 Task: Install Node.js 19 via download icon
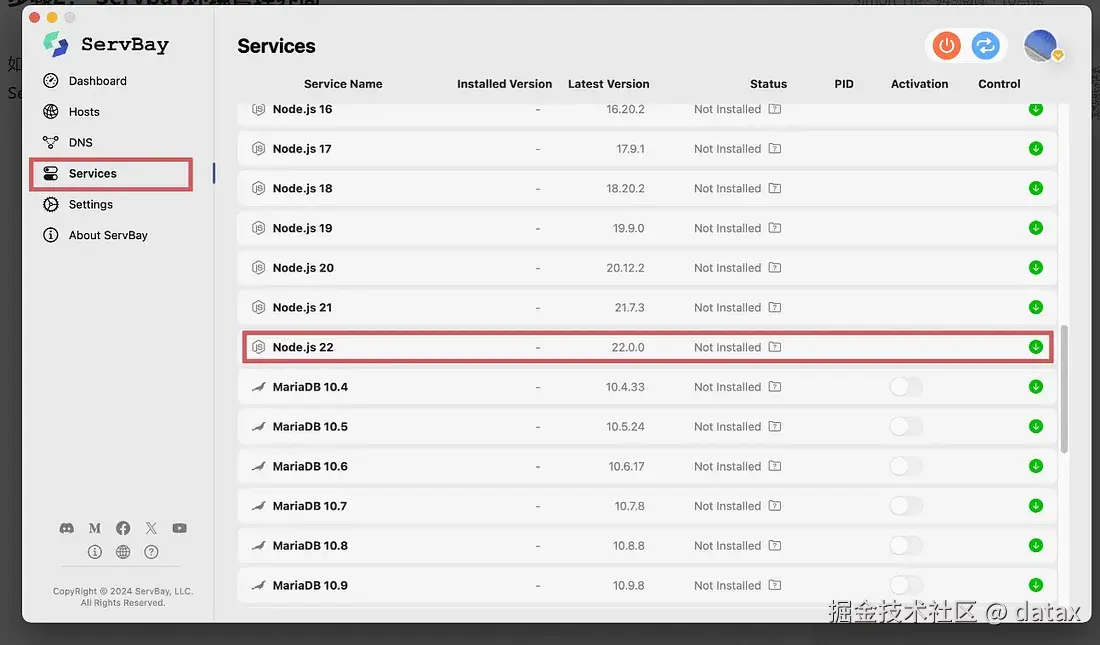[x=1035, y=228]
